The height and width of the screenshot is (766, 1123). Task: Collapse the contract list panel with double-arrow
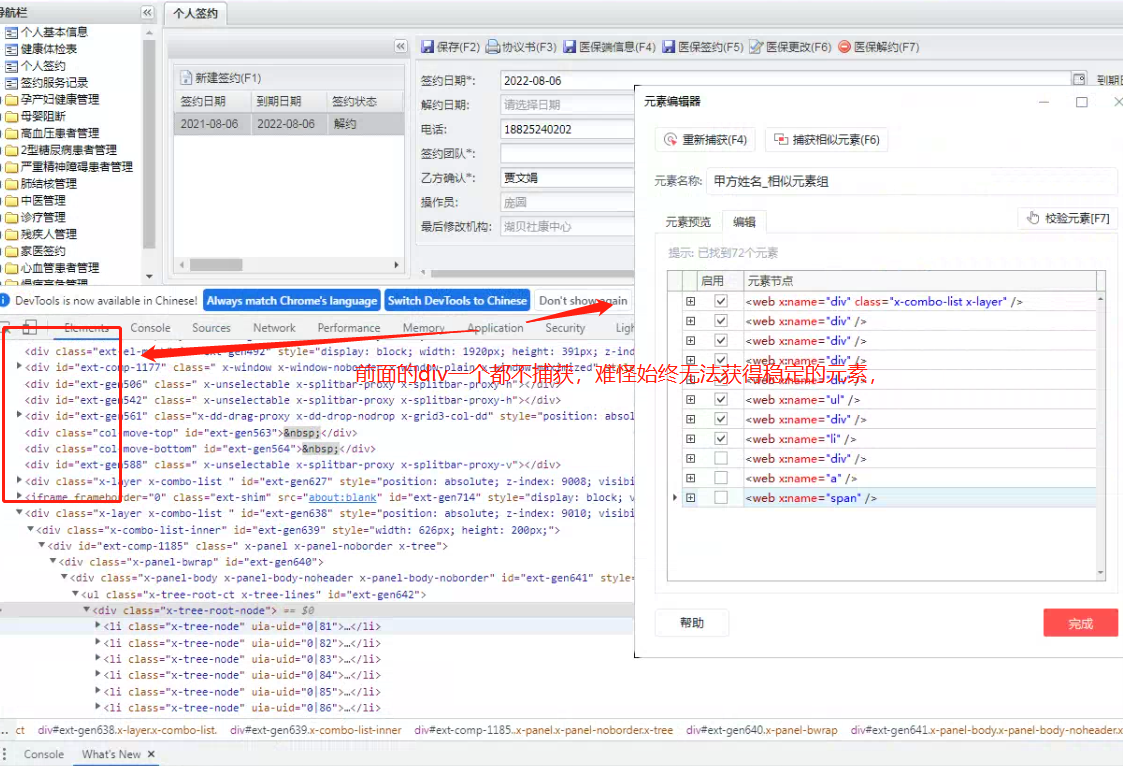(x=400, y=47)
